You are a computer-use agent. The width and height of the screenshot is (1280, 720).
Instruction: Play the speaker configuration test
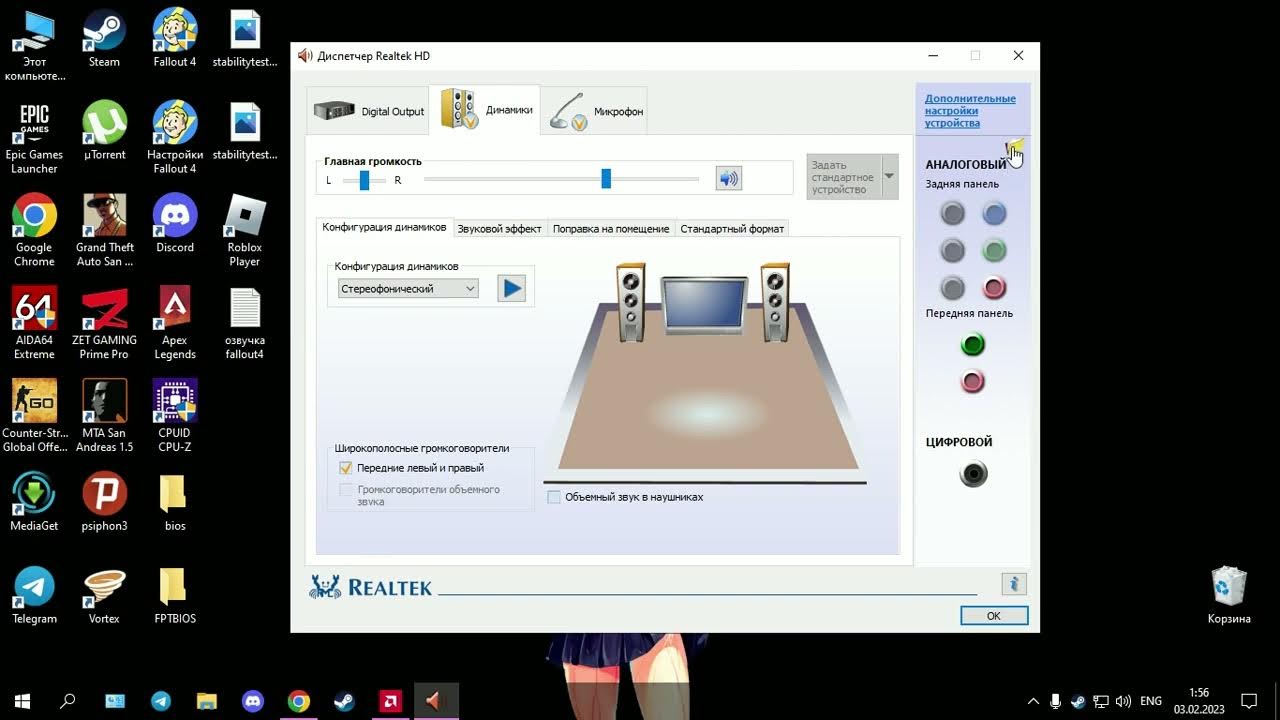(x=512, y=288)
